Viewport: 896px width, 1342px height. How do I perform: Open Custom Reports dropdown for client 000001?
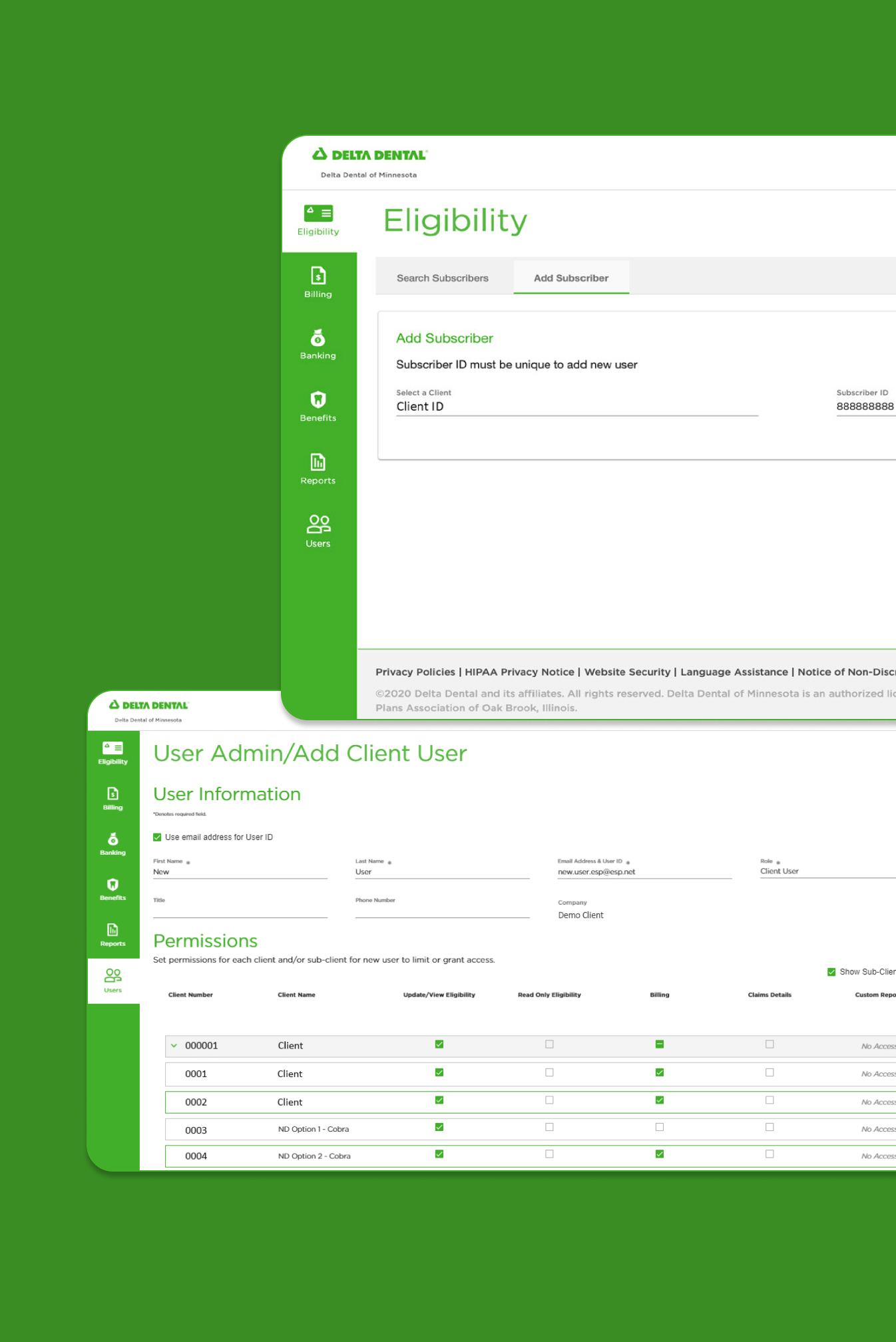[878, 1046]
